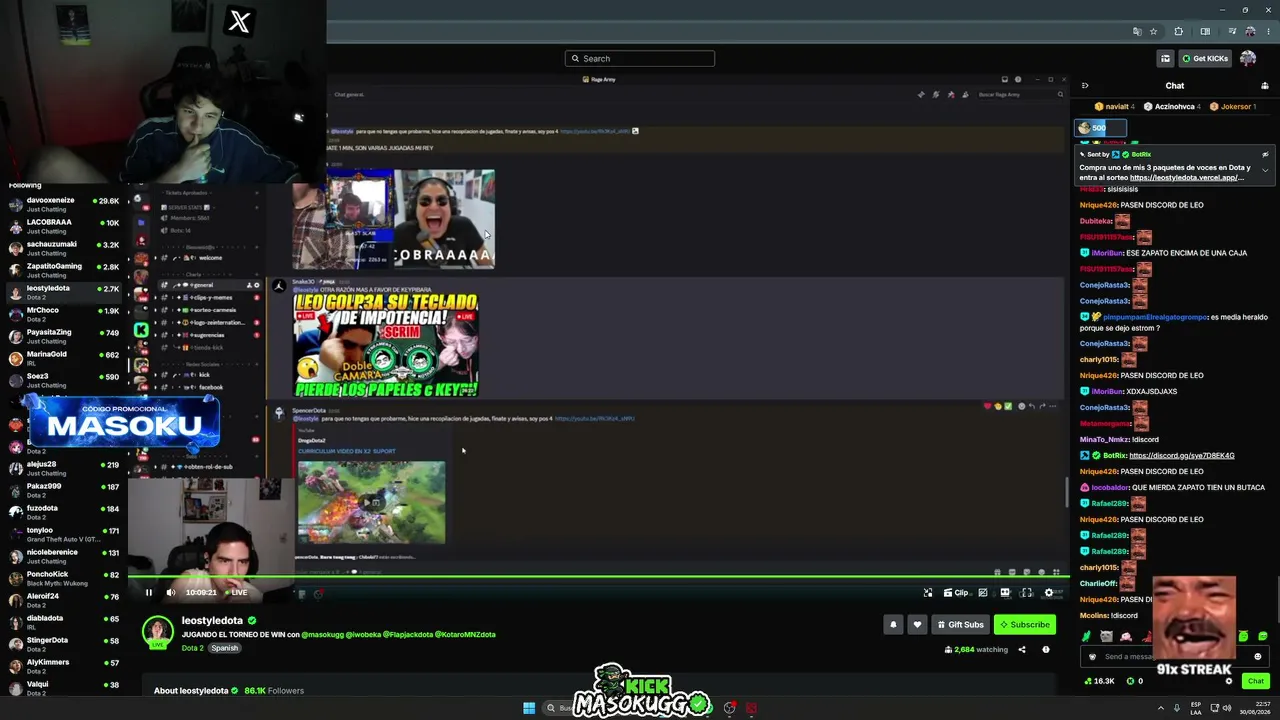Click LEO GOLPEA SU TECLADO thumbnail in Discord
This screenshot has width=1280, height=720.
(x=386, y=345)
